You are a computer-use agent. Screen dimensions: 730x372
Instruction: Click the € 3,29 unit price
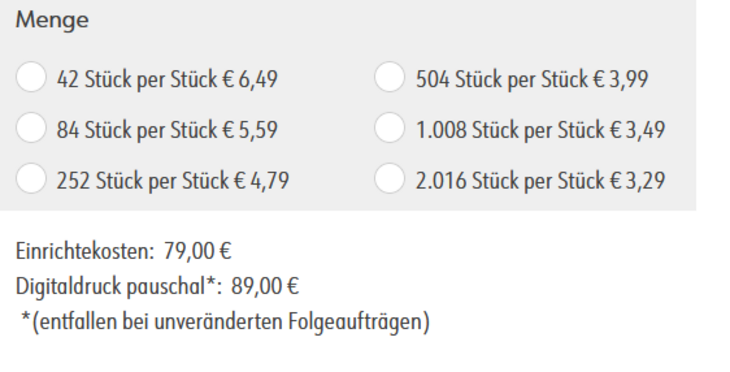637,181
